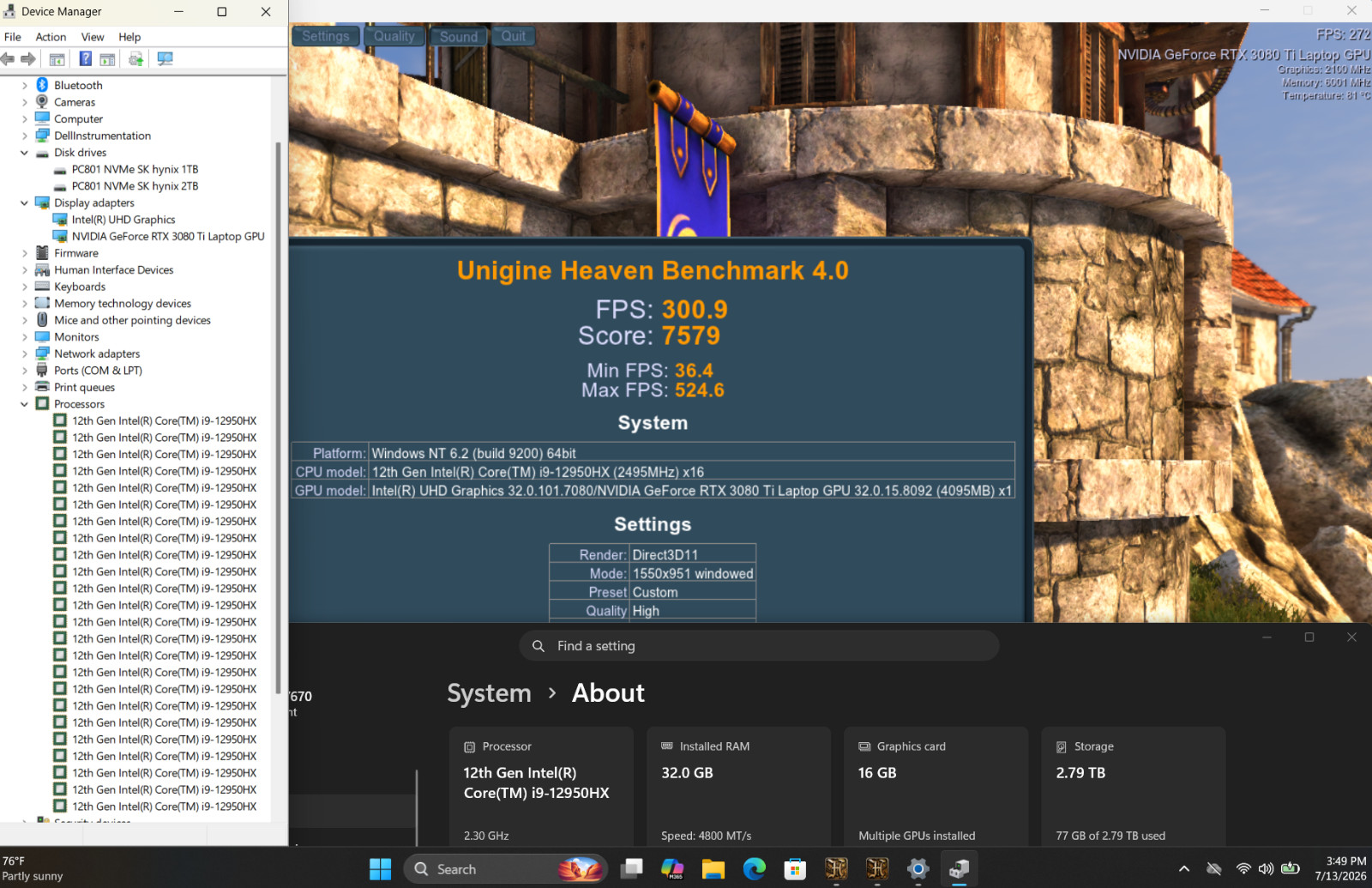This screenshot has width=1372, height=888.
Task: Collapse the Processors node
Action: [x=25, y=404]
